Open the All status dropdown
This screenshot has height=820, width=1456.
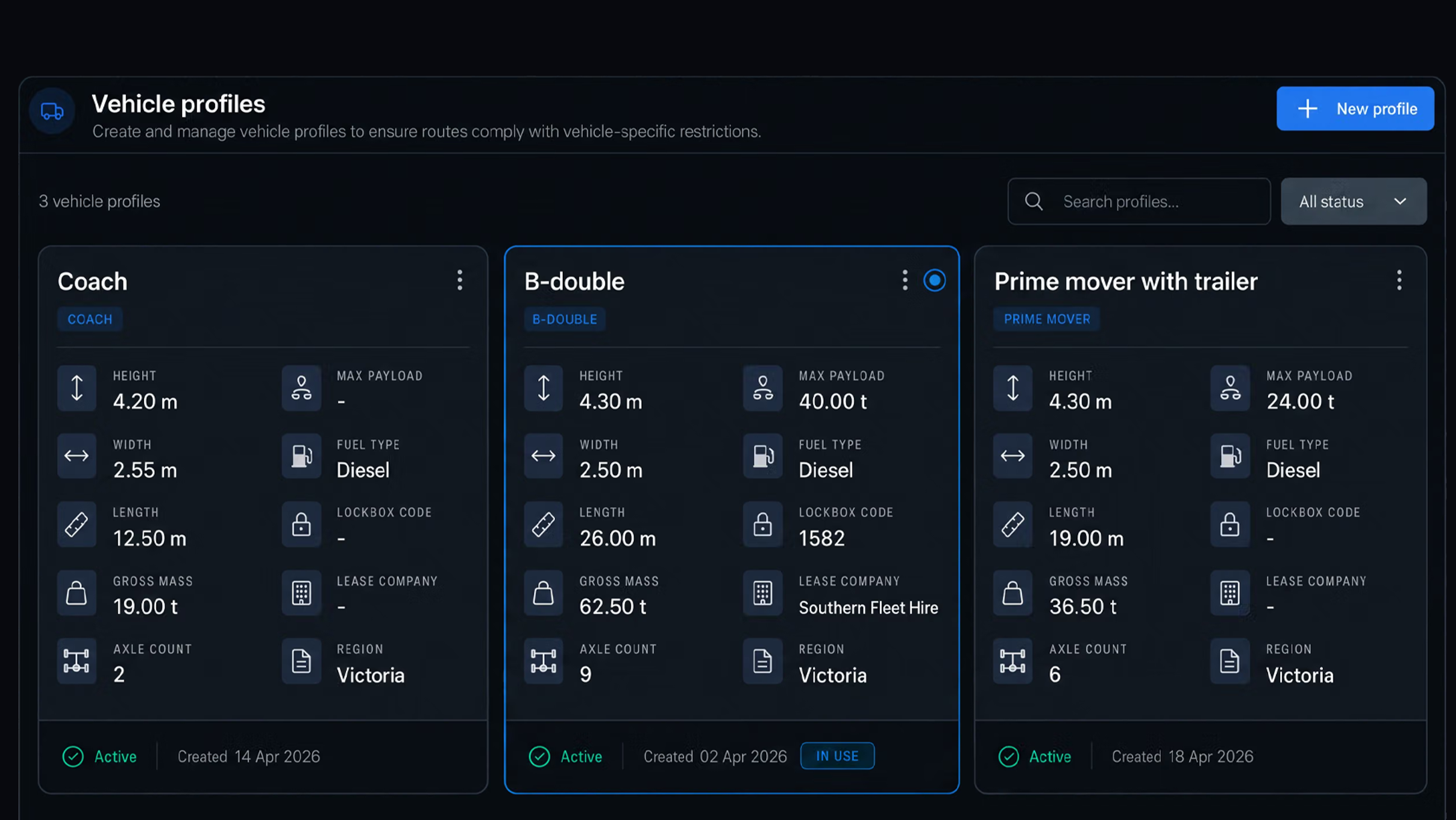1354,201
